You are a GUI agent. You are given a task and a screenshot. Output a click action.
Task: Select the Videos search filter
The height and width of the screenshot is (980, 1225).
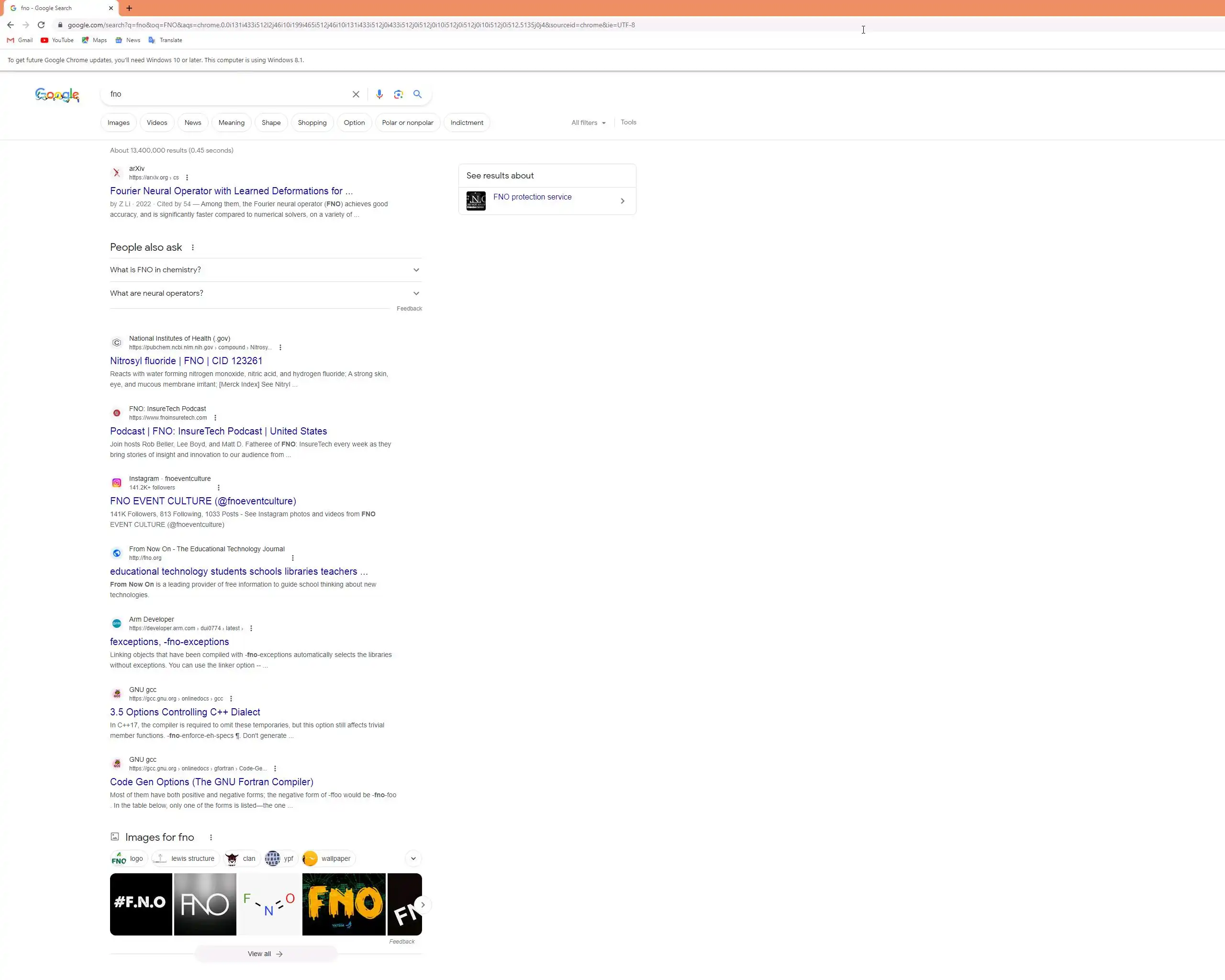(157, 122)
